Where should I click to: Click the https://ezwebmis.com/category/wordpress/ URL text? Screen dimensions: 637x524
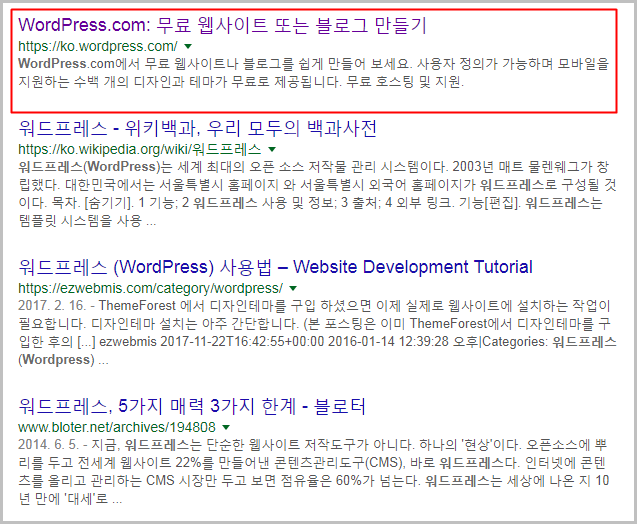150,288
